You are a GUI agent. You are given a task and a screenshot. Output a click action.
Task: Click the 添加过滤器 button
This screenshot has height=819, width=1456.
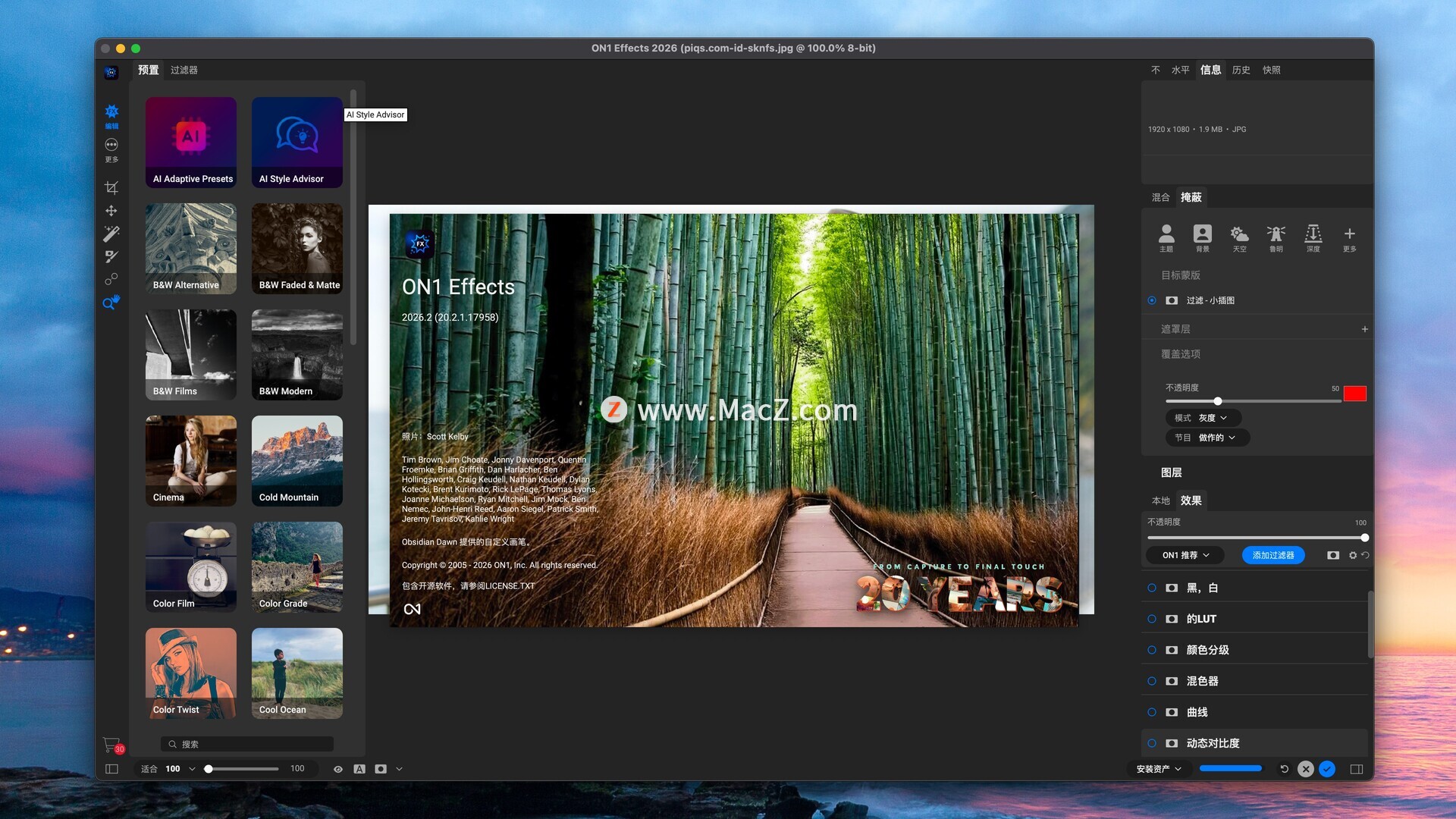click(x=1272, y=555)
